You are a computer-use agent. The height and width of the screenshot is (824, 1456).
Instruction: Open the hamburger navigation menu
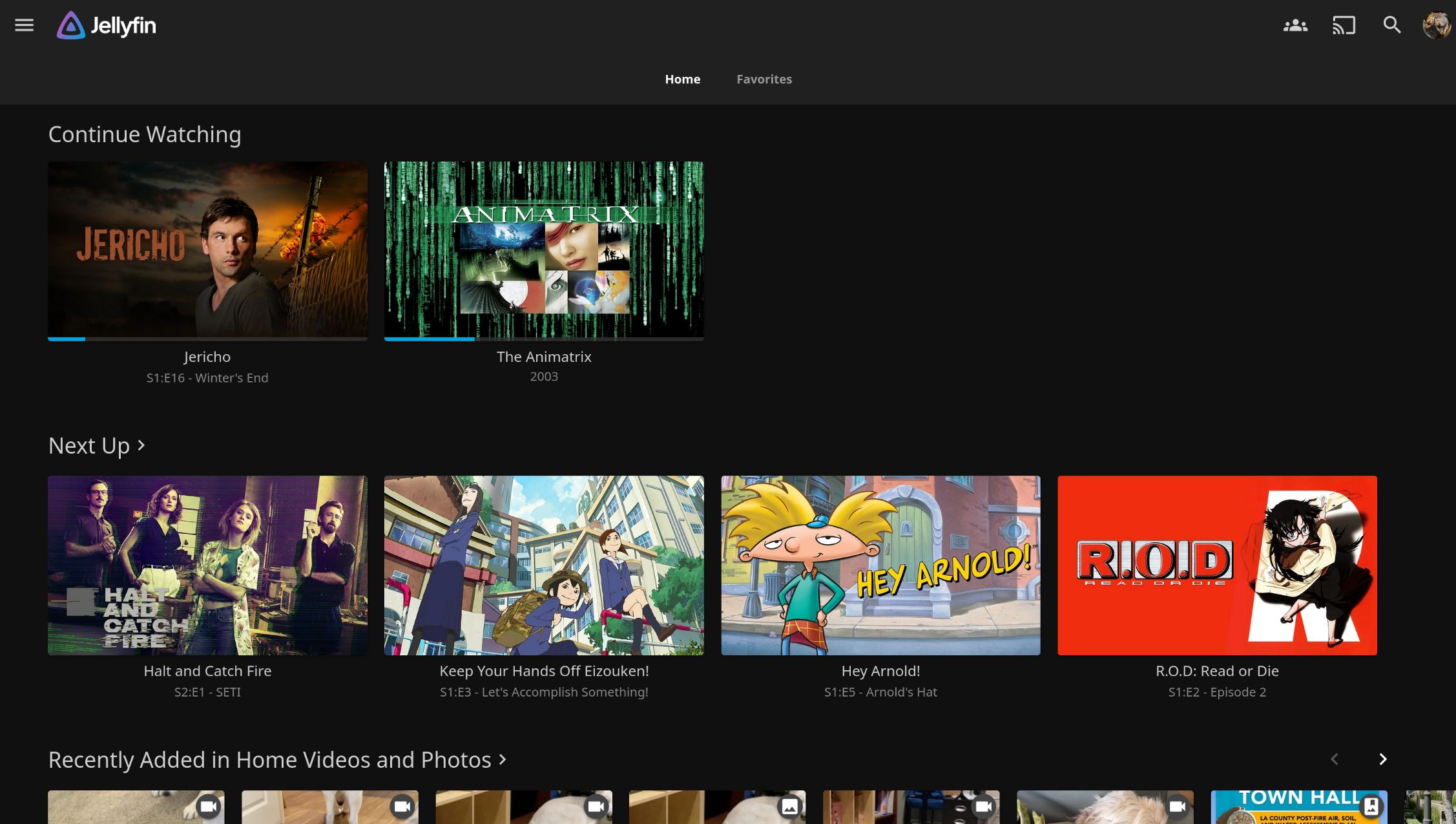click(24, 25)
